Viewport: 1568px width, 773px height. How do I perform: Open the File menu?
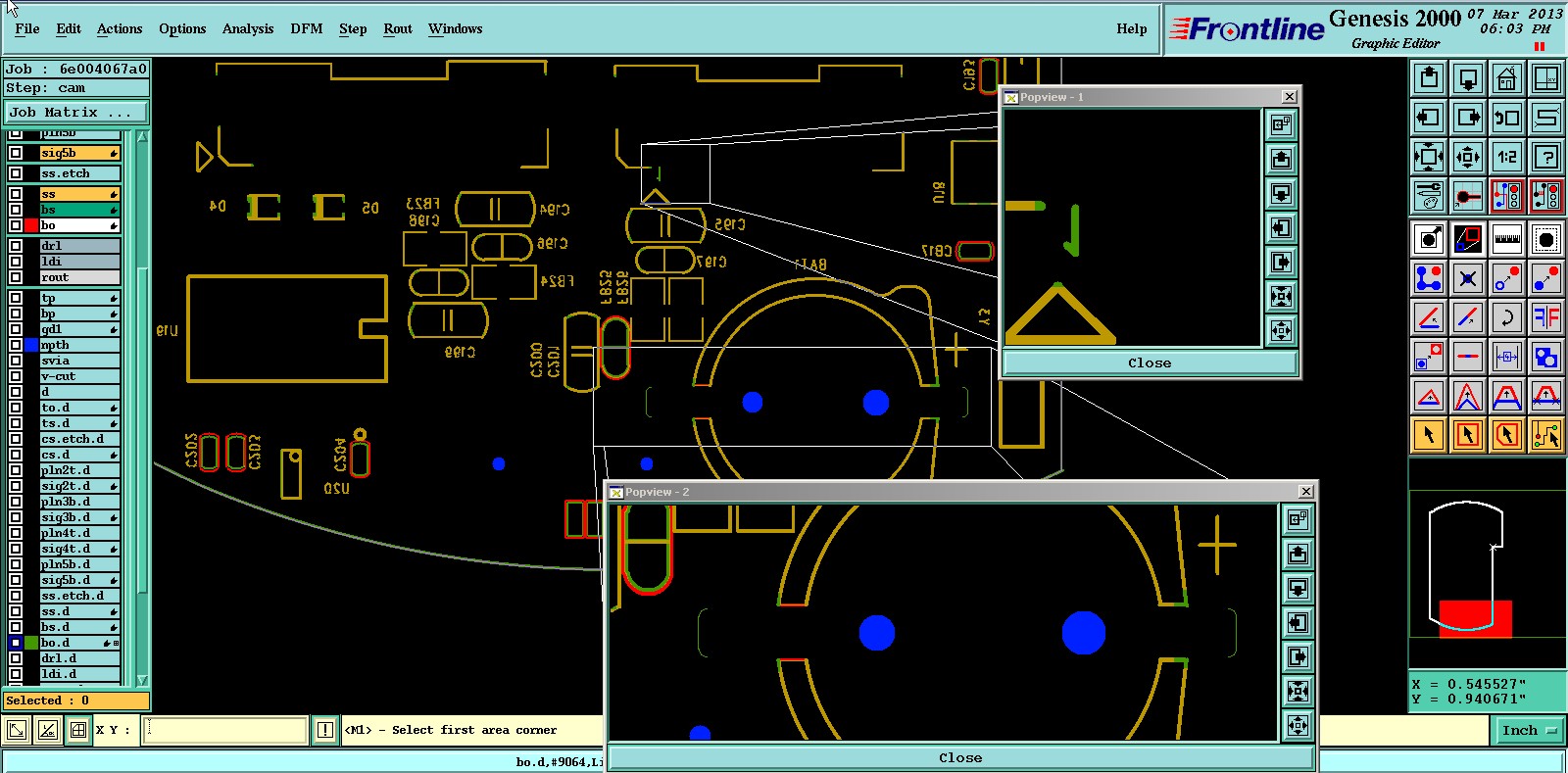pos(27,29)
